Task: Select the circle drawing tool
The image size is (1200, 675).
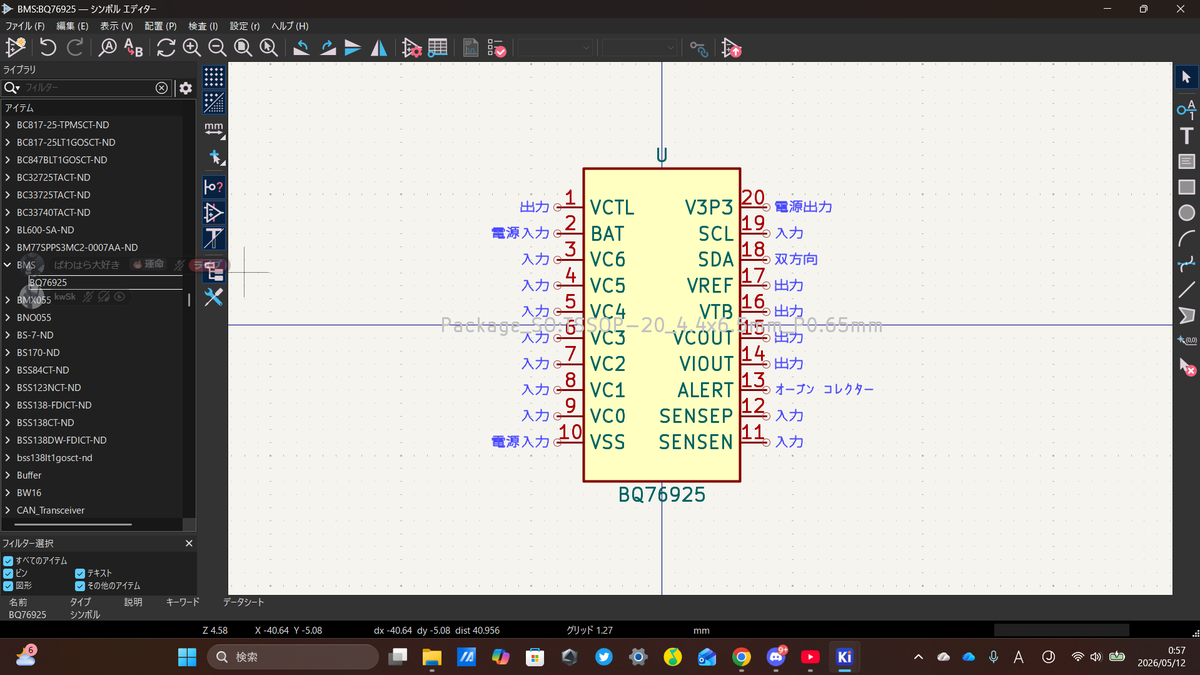Action: click(1186, 213)
